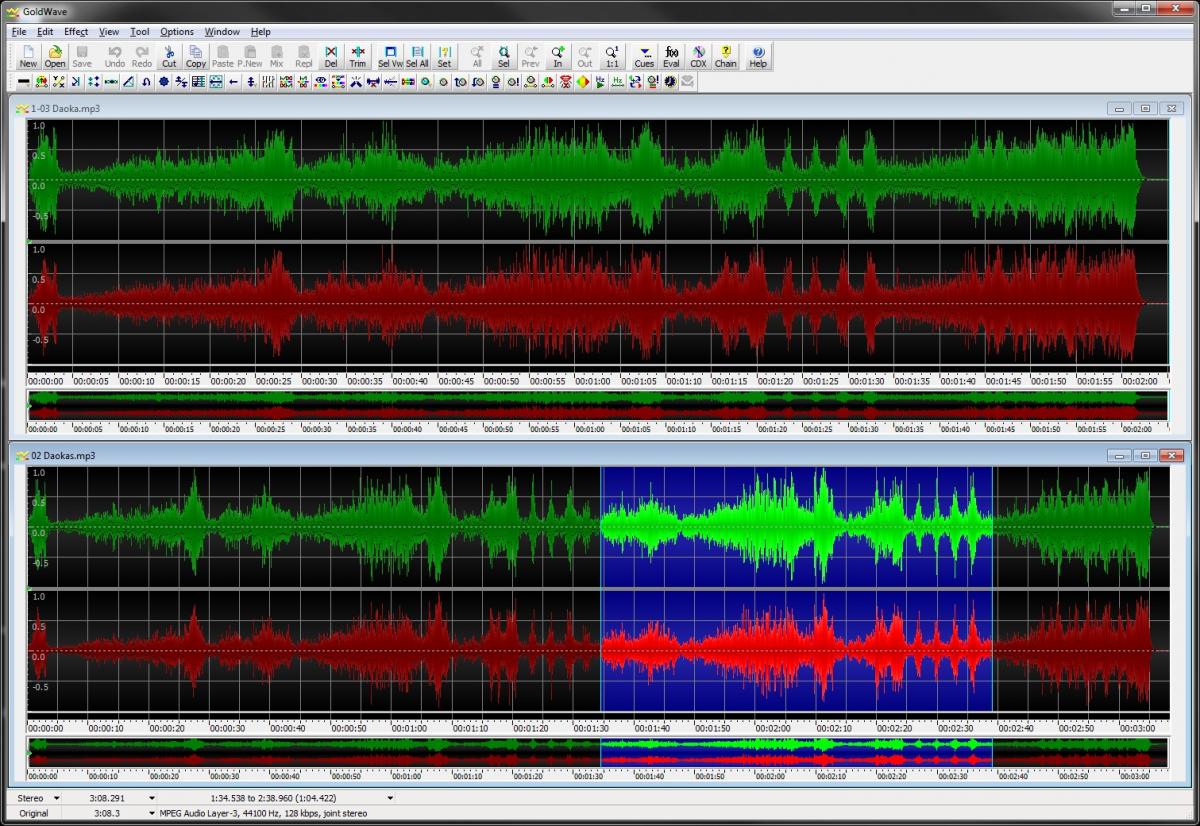
Task: Click the 02 Daokas.mp3 time ruler
Action: coord(597,725)
